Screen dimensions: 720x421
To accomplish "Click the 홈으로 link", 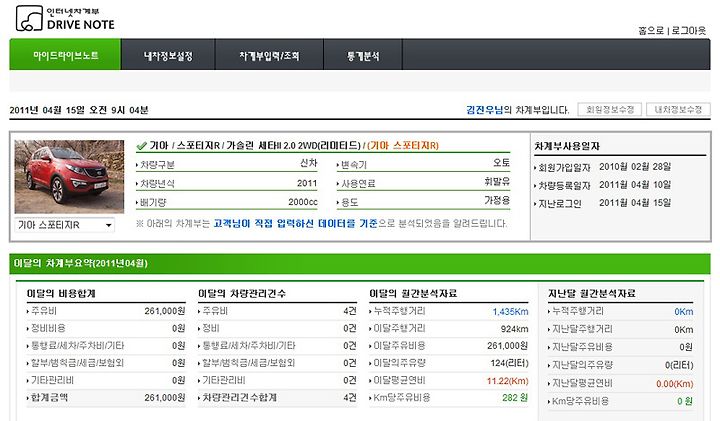I will click(651, 31).
